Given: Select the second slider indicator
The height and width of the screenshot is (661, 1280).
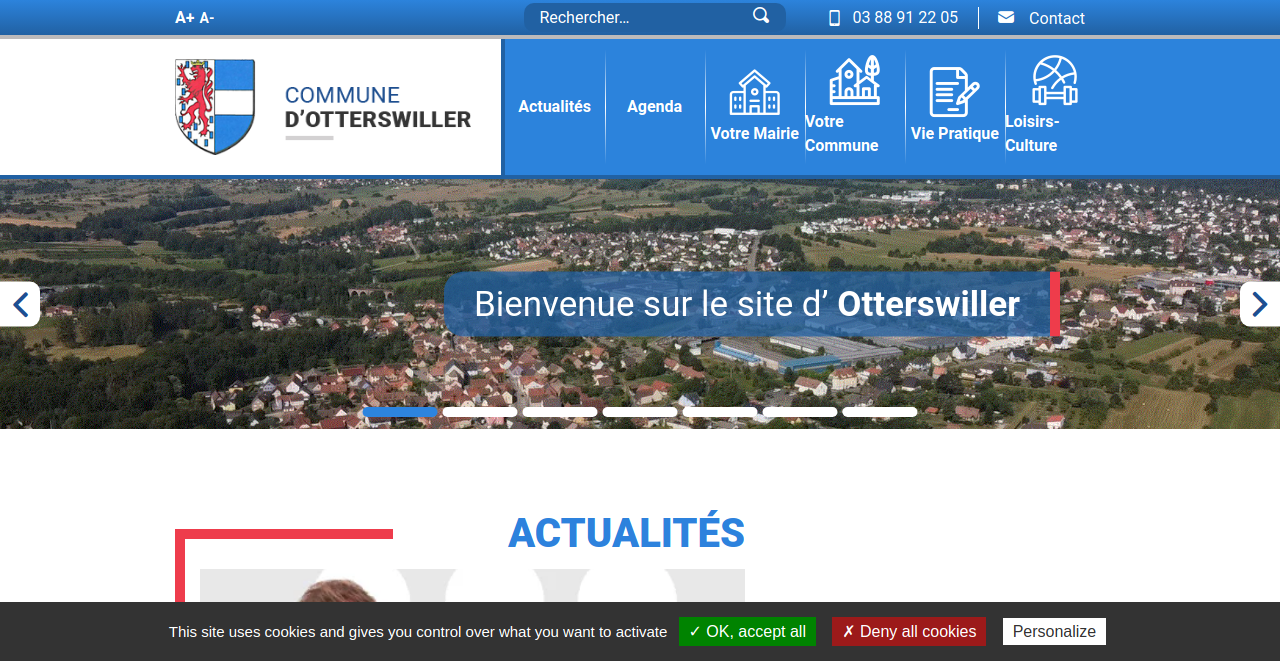Looking at the screenshot, I should coord(480,412).
